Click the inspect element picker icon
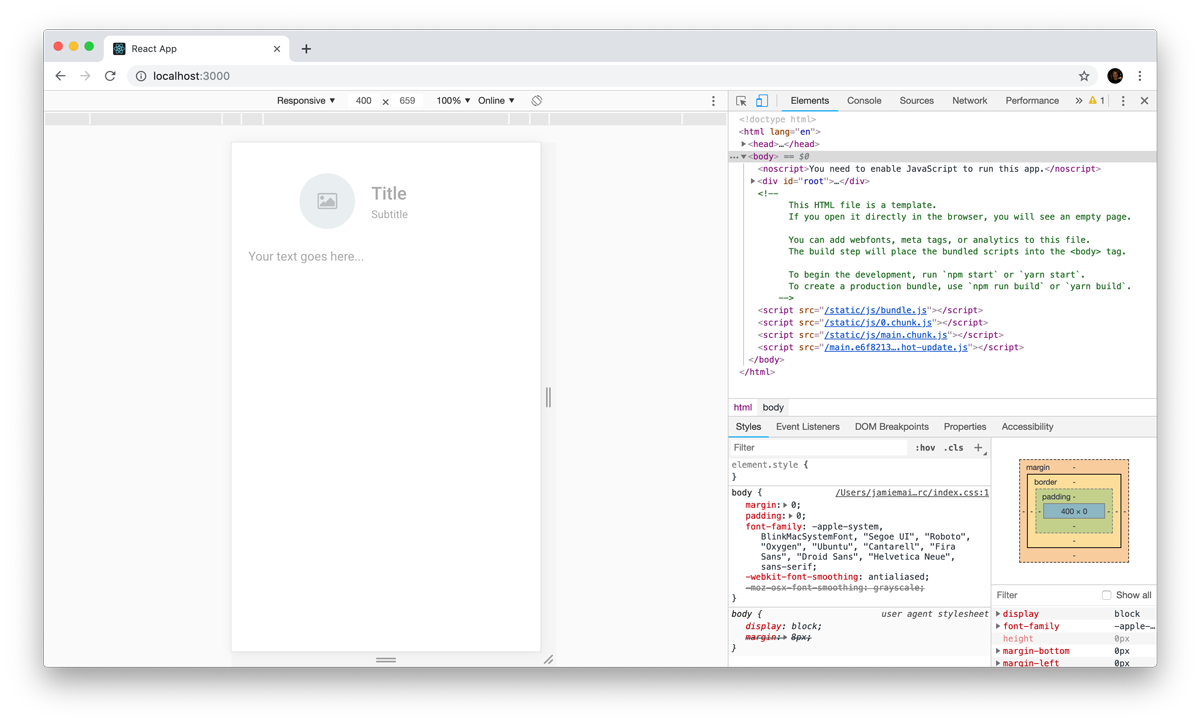Viewport: 1200px width, 724px height. [741, 101]
